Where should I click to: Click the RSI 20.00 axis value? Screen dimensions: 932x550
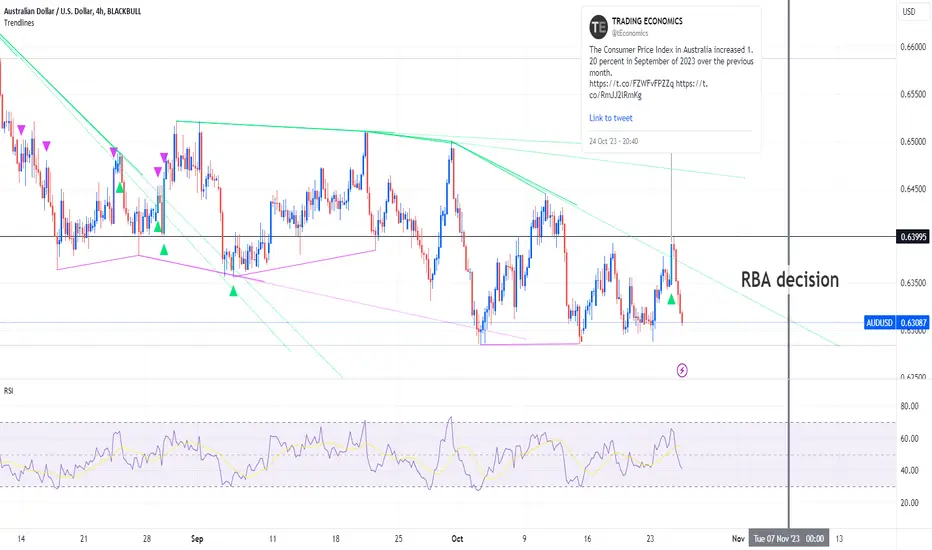point(909,502)
